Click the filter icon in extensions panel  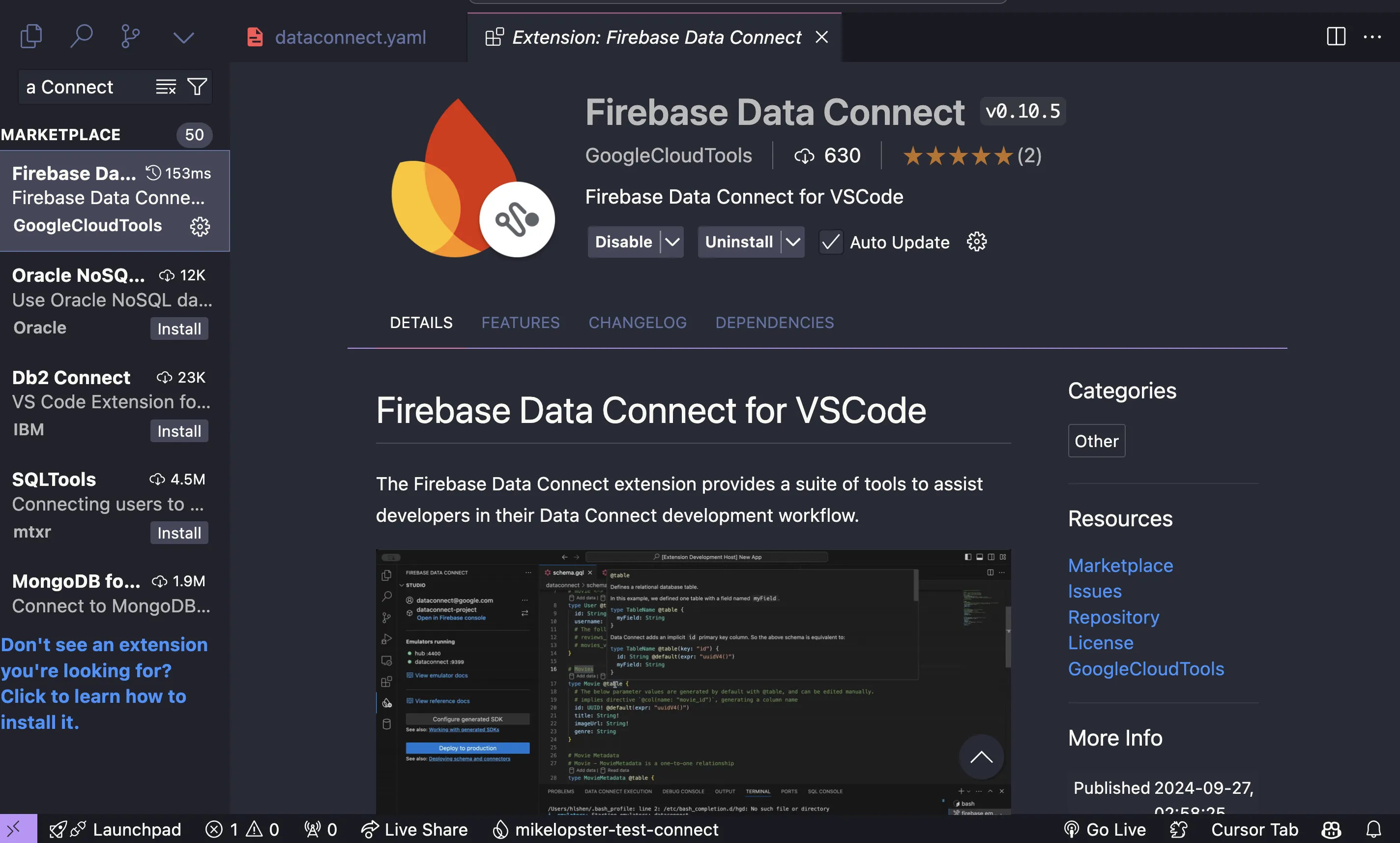click(200, 87)
